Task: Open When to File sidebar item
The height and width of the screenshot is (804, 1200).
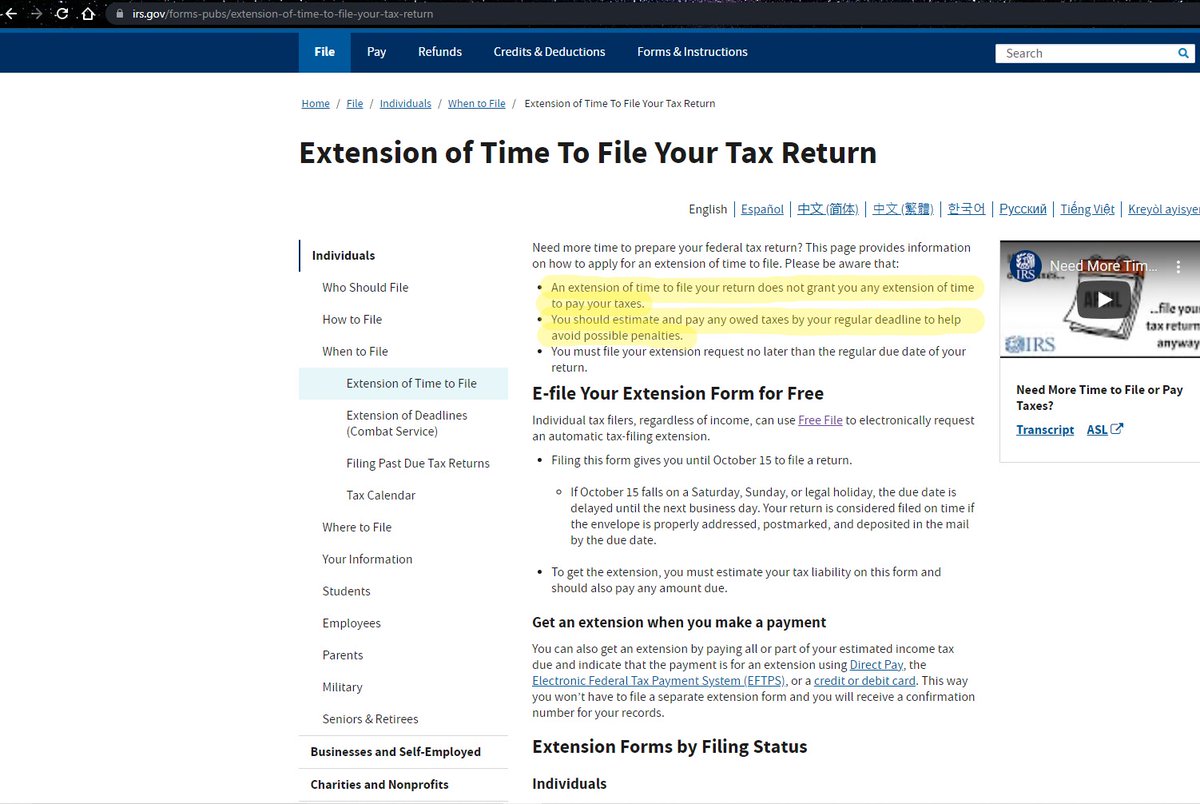Action: point(355,351)
